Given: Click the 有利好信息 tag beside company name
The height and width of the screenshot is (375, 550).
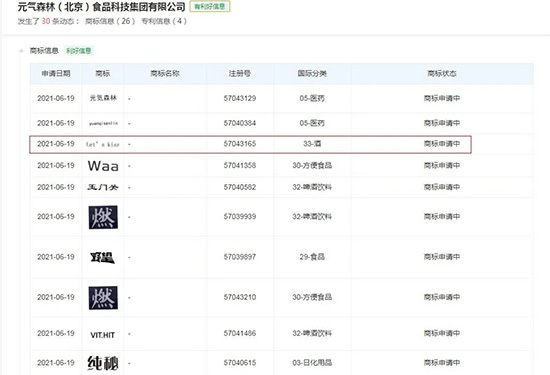Looking at the screenshot, I should coord(210,6).
